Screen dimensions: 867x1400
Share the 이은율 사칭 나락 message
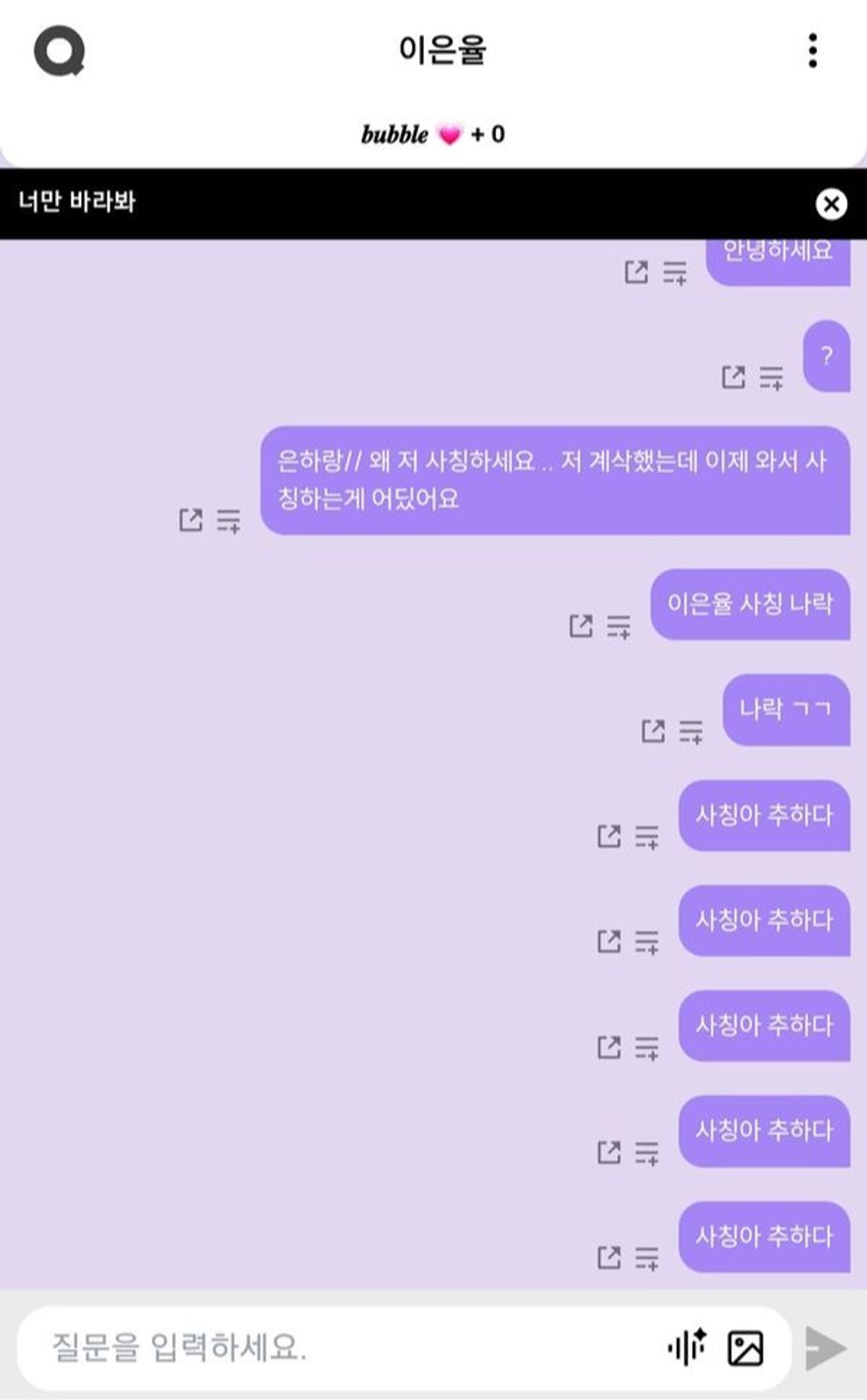click(580, 626)
